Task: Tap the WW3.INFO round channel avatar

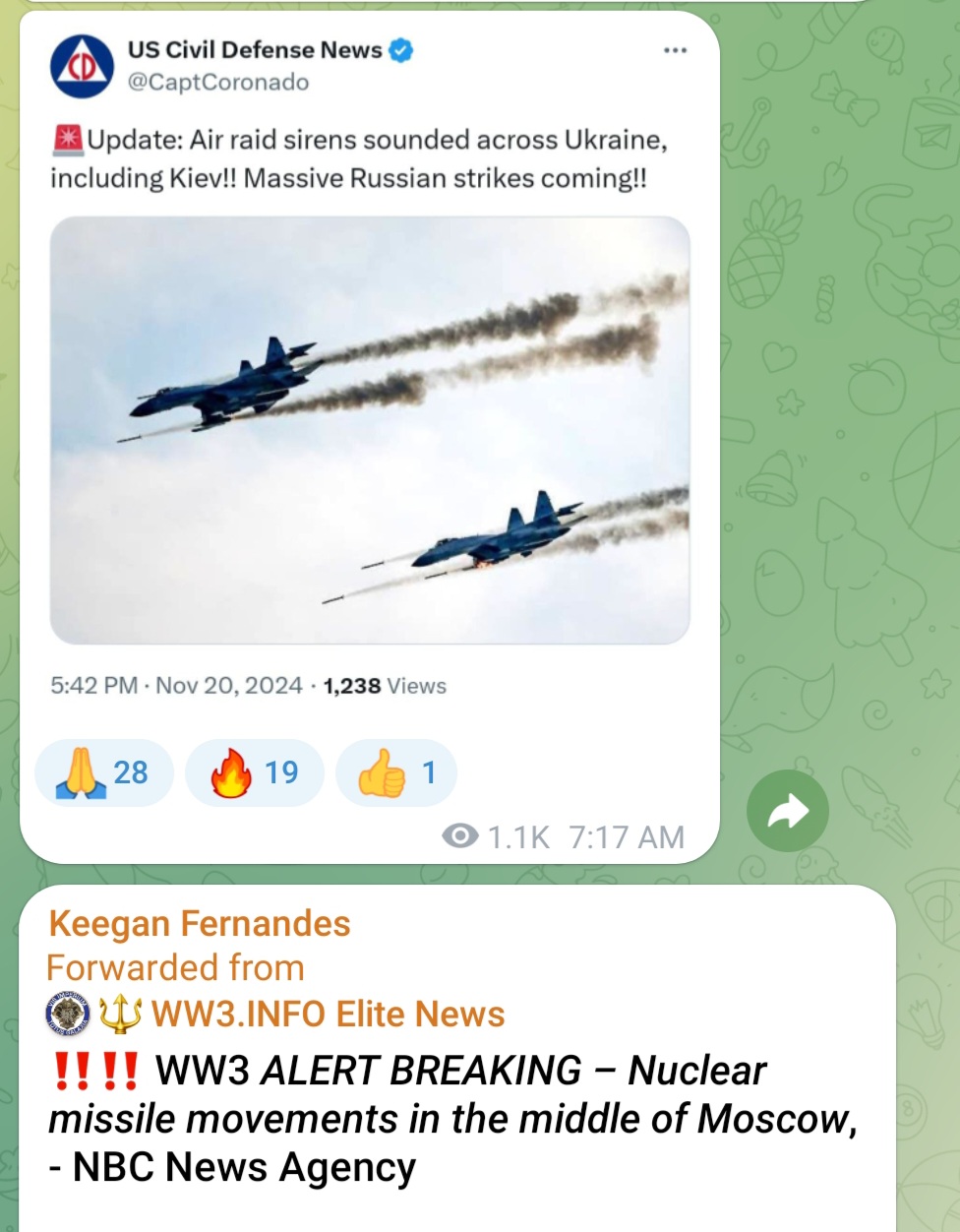Action: point(69,1014)
